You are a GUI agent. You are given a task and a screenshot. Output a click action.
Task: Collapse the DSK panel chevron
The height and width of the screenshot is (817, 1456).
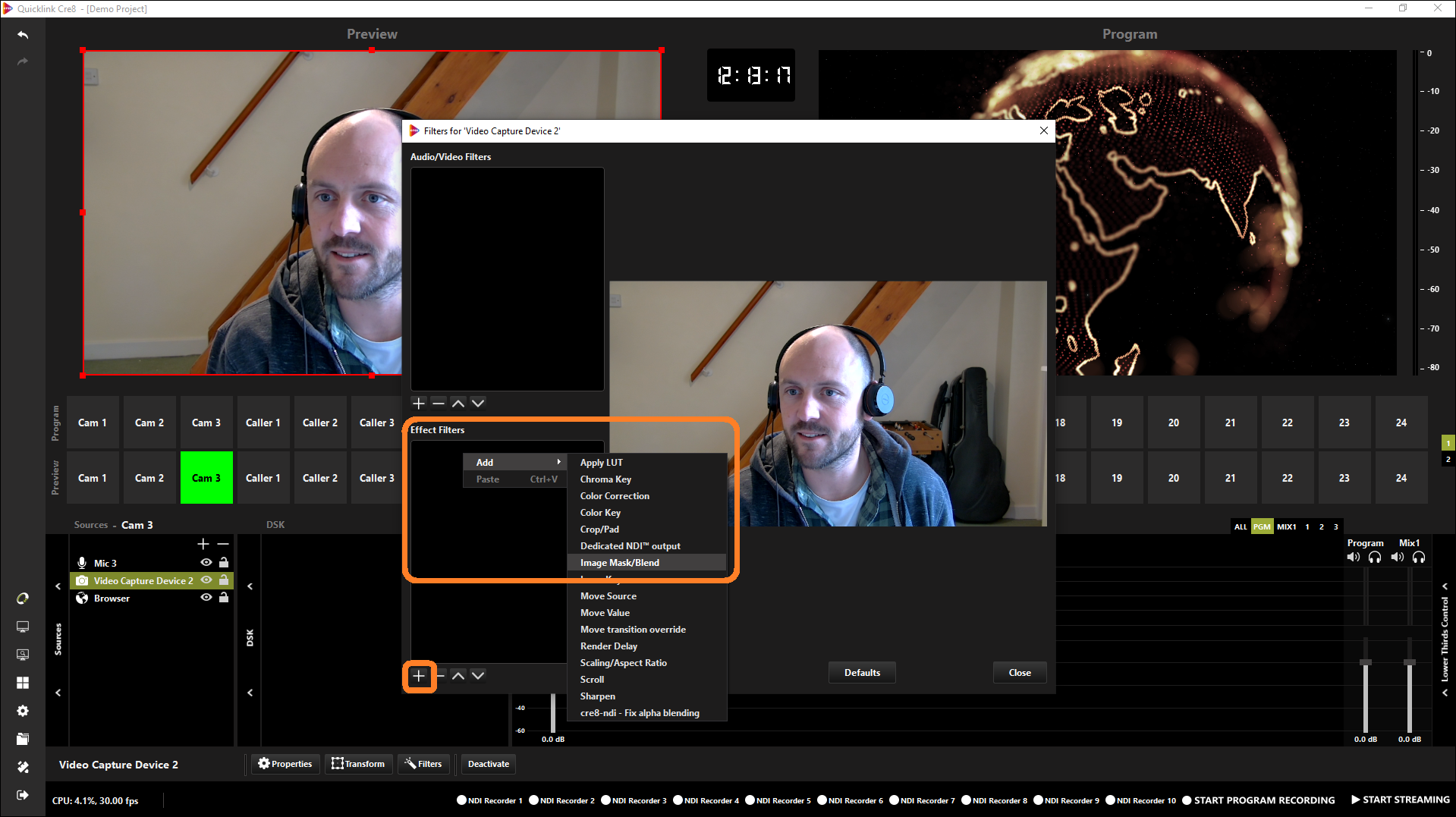click(250, 586)
